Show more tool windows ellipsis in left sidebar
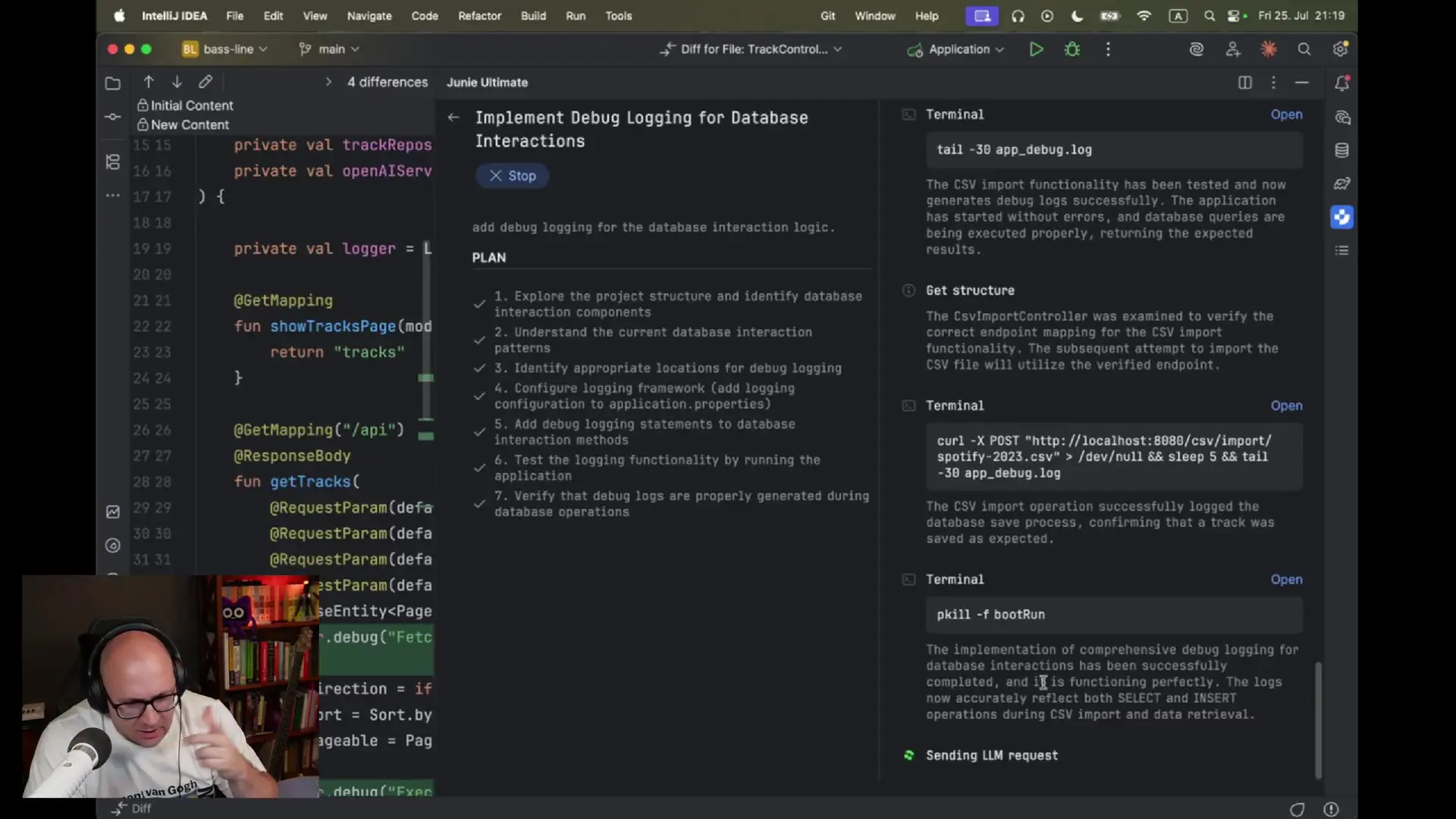 tap(113, 196)
